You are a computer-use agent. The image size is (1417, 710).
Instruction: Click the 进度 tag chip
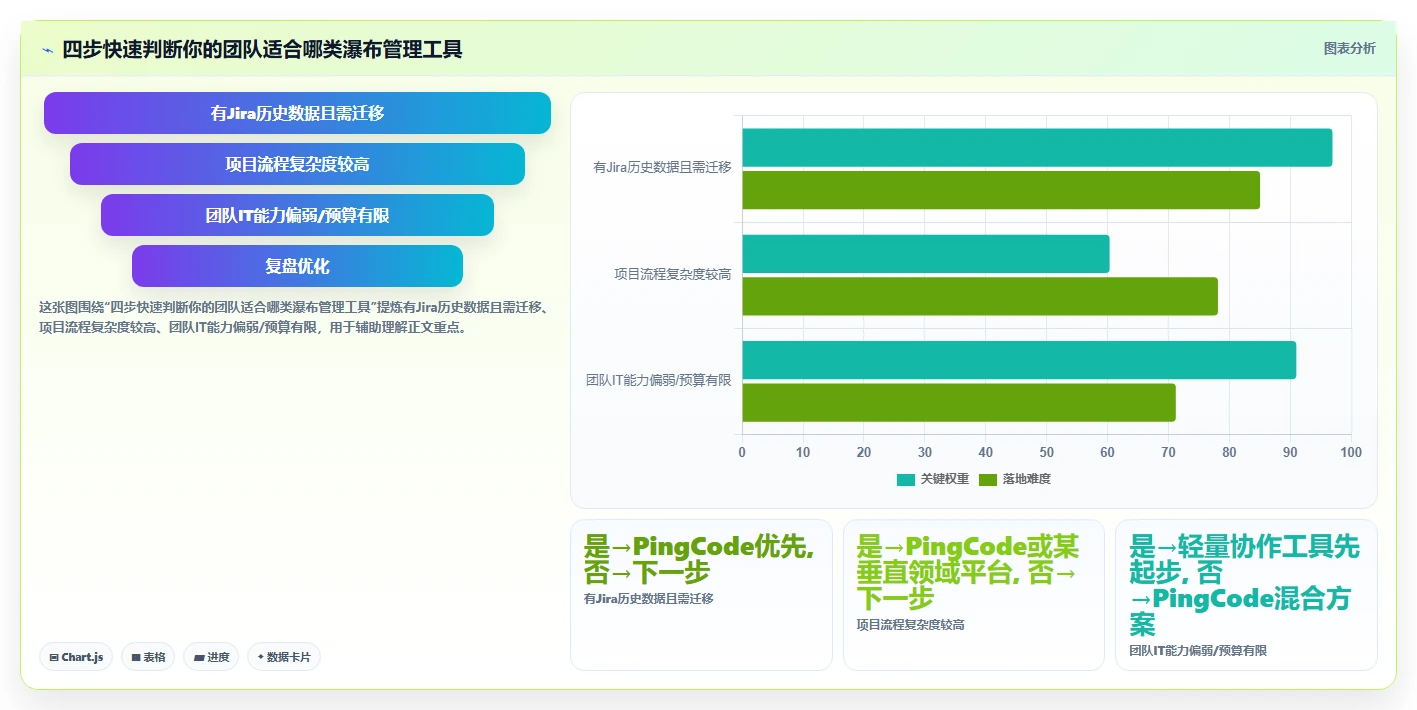(x=211, y=657)
